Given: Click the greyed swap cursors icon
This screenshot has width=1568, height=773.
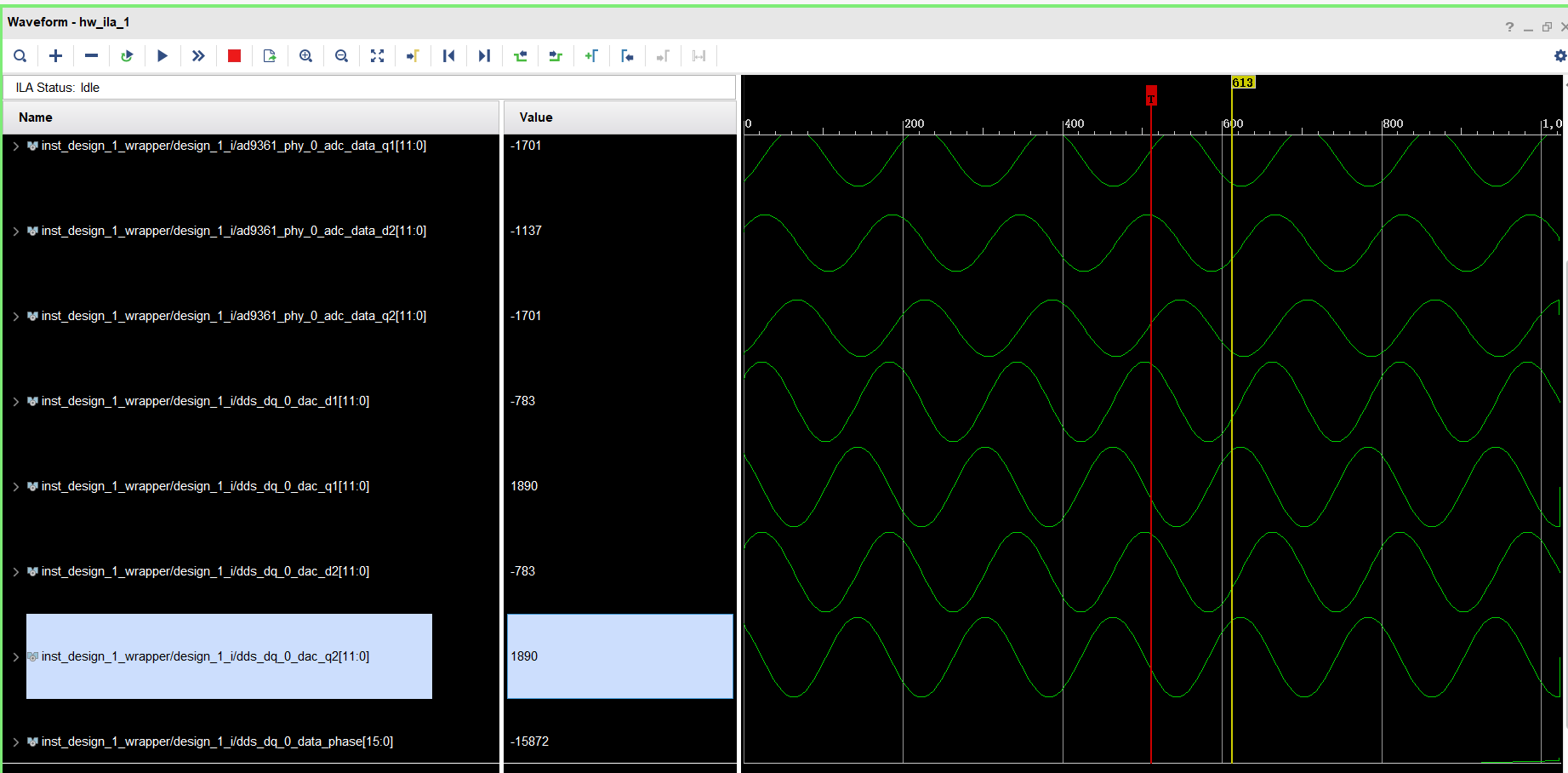Looking at the screenshot, I should pyautogui.click(x=698, y=56).
